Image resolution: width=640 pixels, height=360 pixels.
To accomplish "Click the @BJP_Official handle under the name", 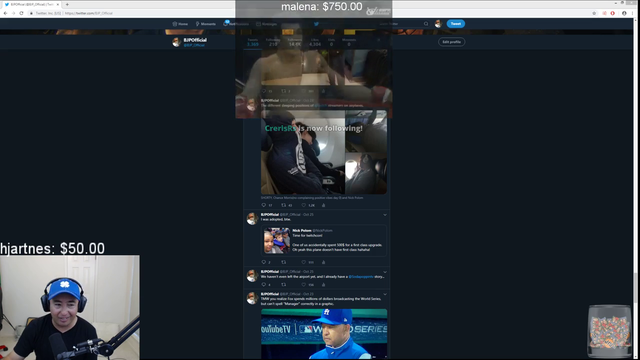I will click(194, 45).
